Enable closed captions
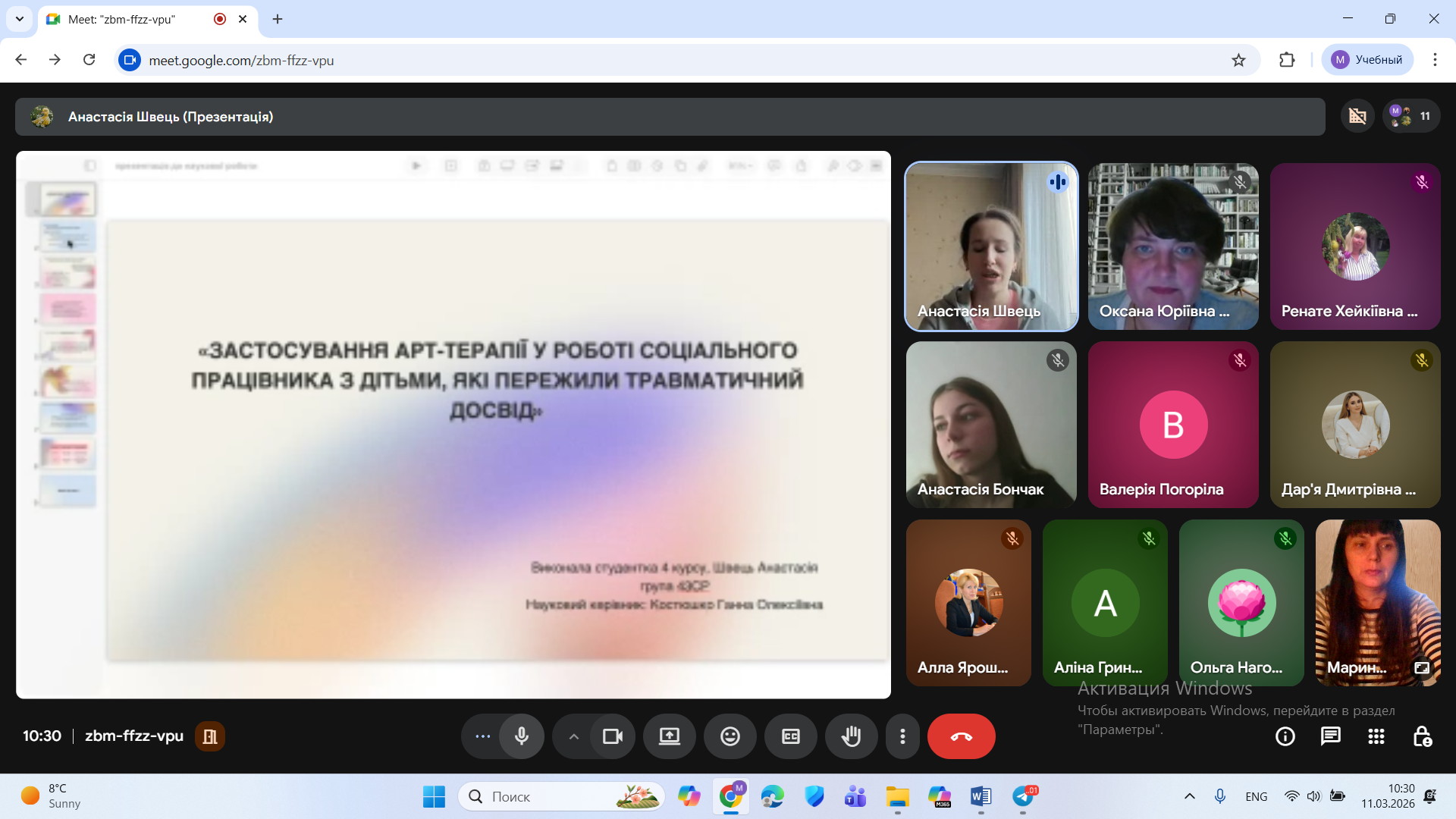 click(x=790, y=736)
